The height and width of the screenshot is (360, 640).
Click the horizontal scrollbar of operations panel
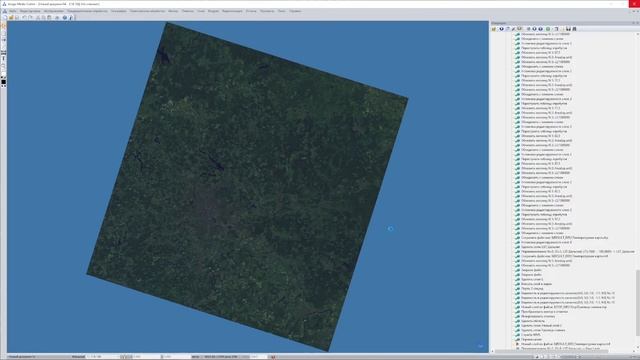pyautogui.click(x=551, y=351)
